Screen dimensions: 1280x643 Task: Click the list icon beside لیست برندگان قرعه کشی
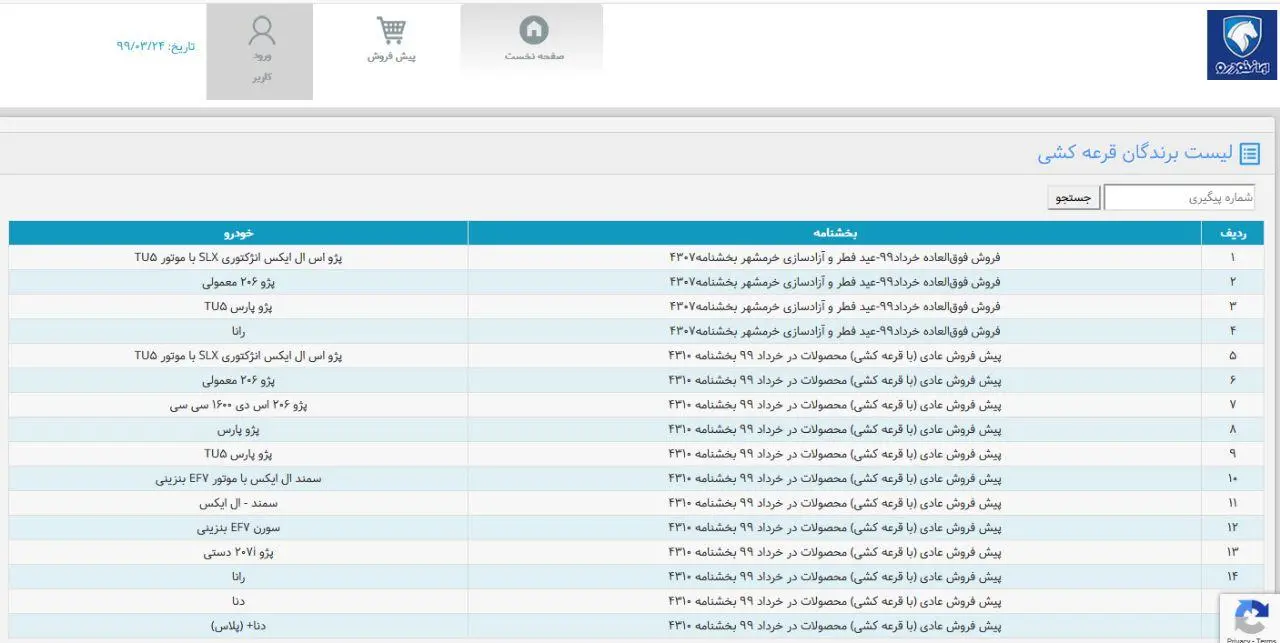click(1249, 154)
